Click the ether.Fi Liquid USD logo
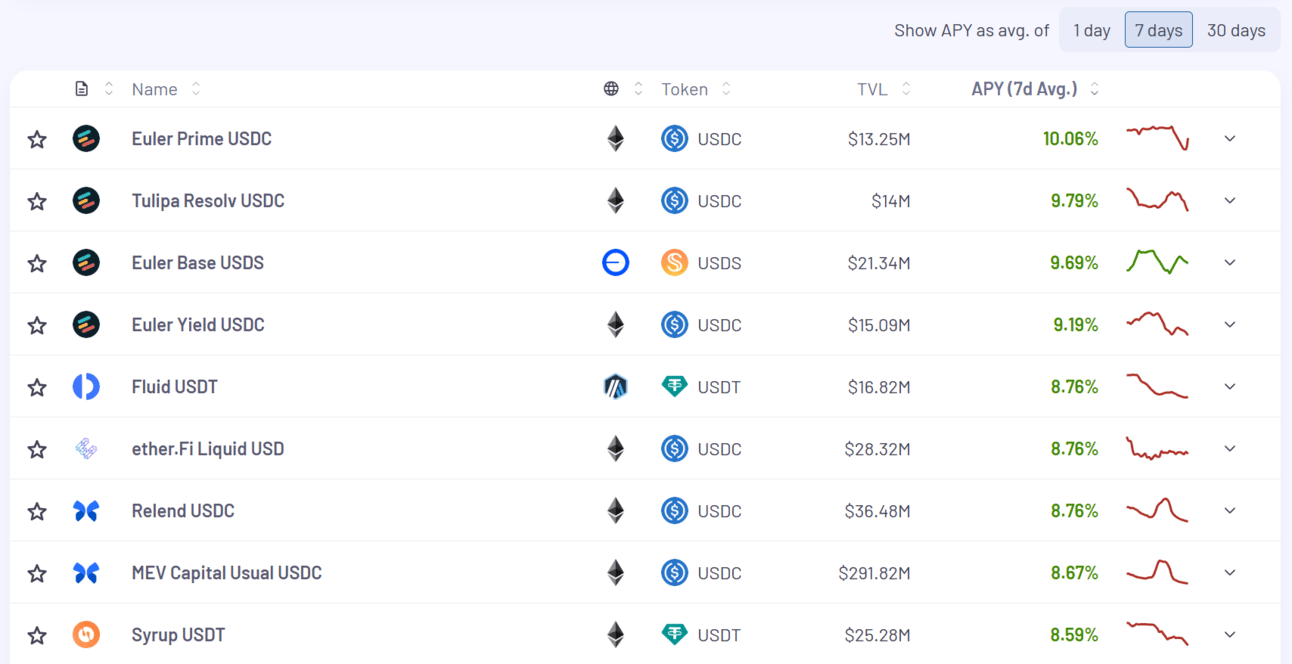1292x664 pixels. [86, 449]
